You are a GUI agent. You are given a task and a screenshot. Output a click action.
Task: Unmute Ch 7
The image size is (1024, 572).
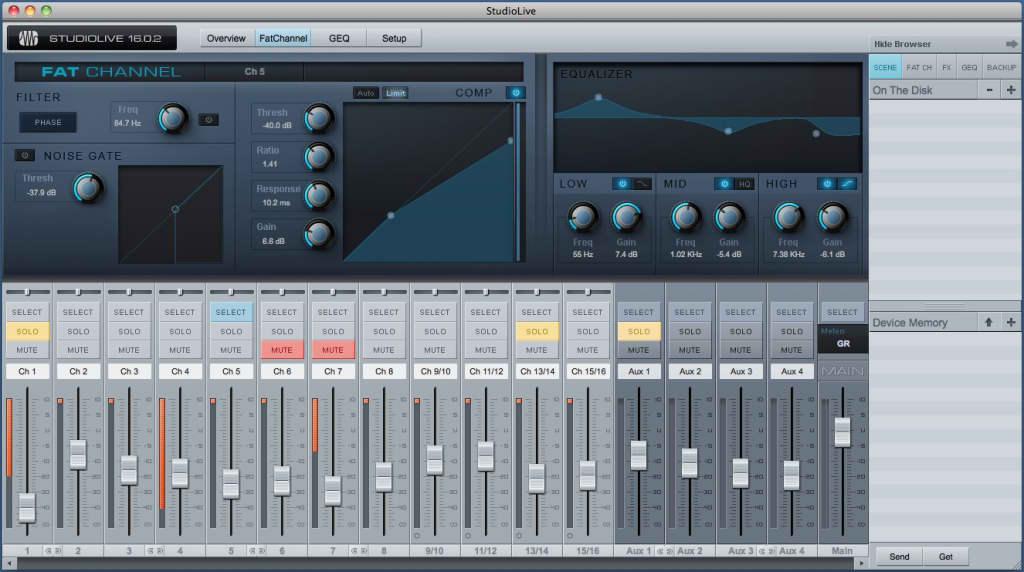click(x=332, y=350)
